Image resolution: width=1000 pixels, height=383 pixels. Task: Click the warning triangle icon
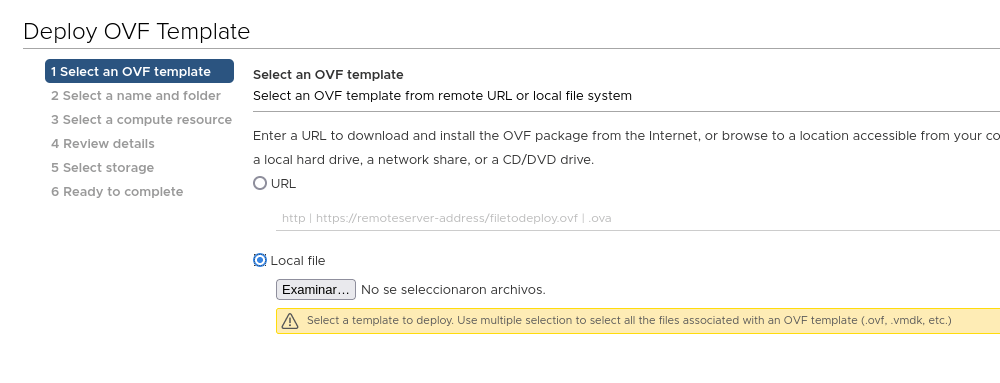(x=290, y=321)
